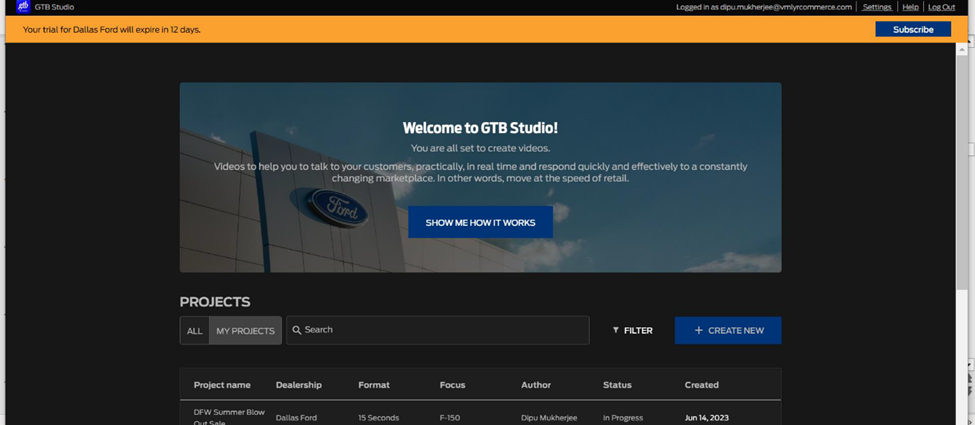Switch to the All projects tab
The height and width of the screenshot is (425, 975).
pyautogui.click(x=195, y=330)
